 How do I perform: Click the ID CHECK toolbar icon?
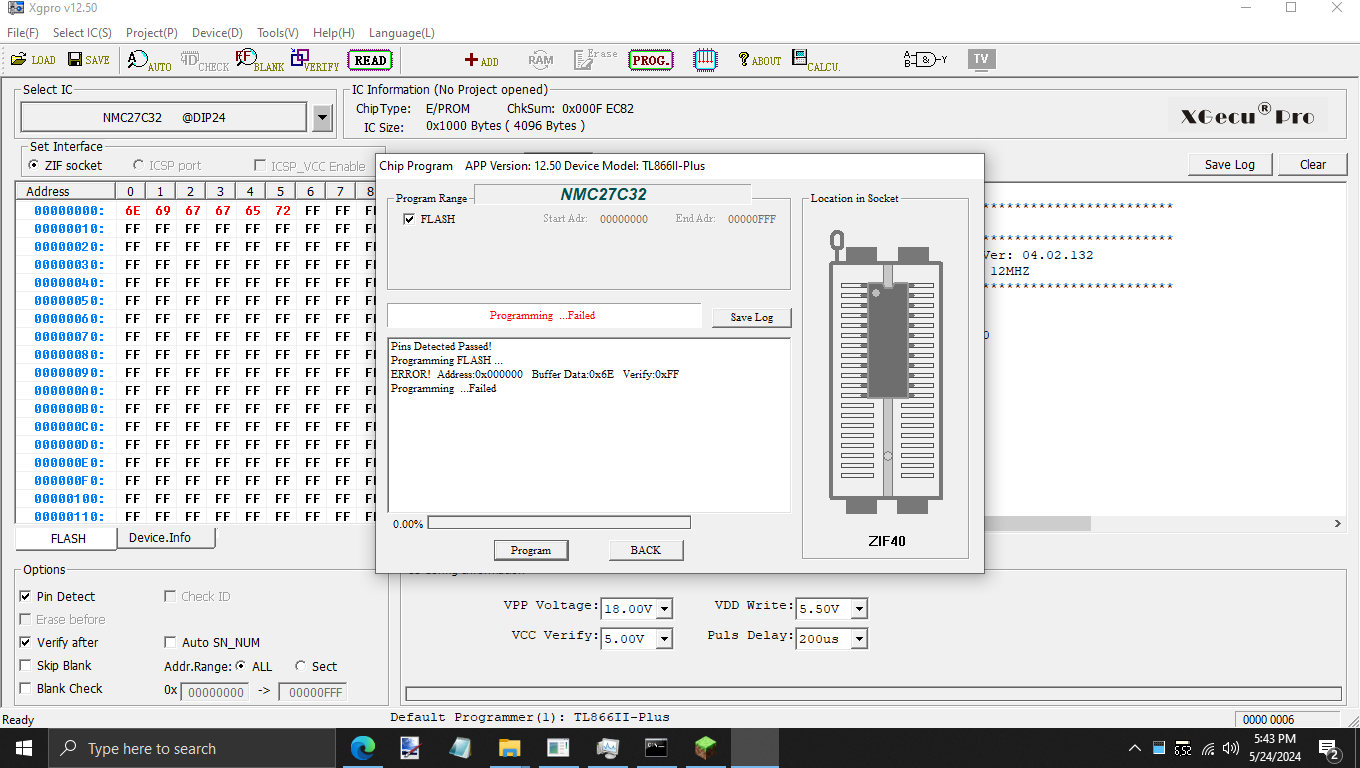point(205,61)
